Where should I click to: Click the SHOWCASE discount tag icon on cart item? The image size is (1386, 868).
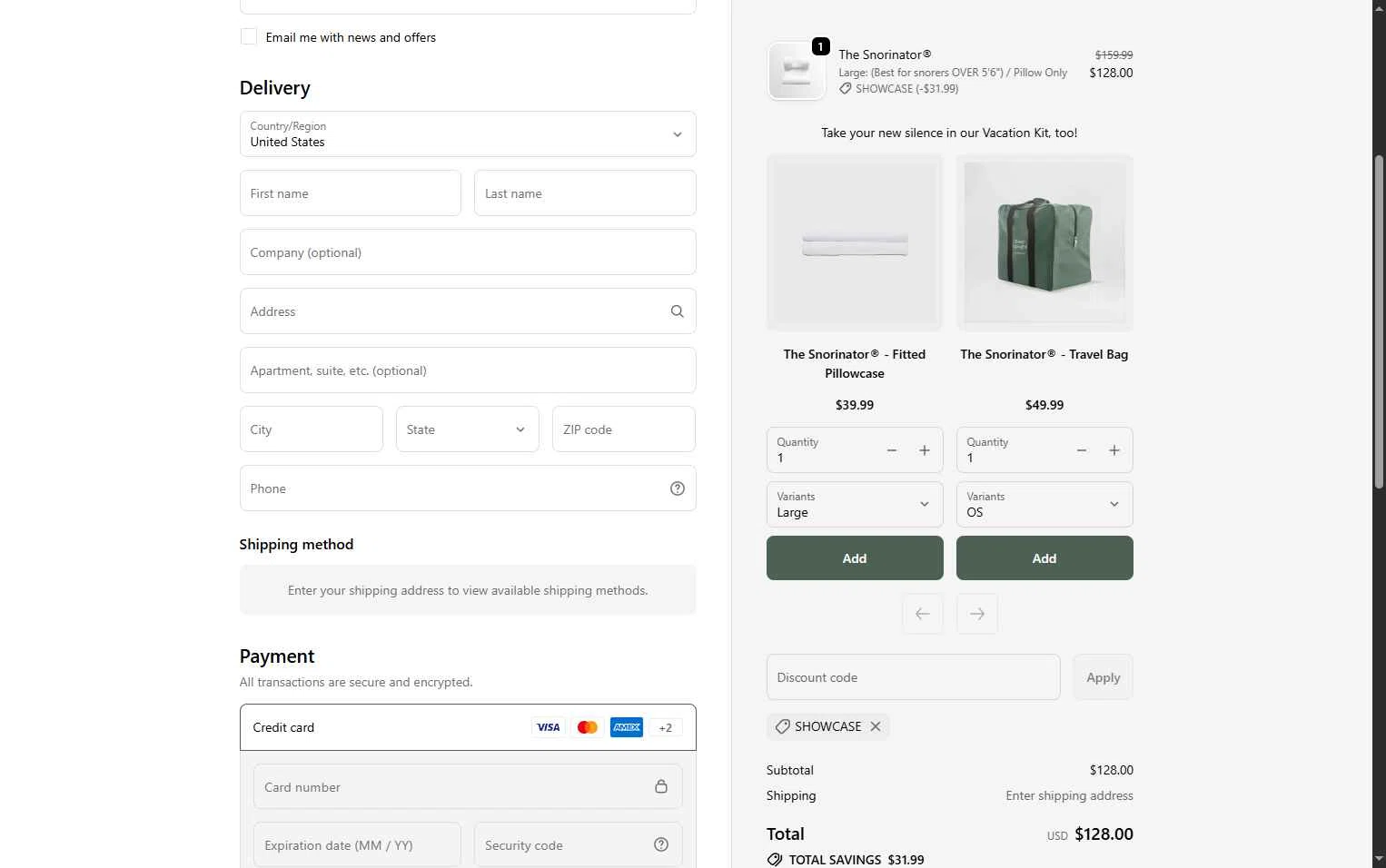tap(846, 89)
